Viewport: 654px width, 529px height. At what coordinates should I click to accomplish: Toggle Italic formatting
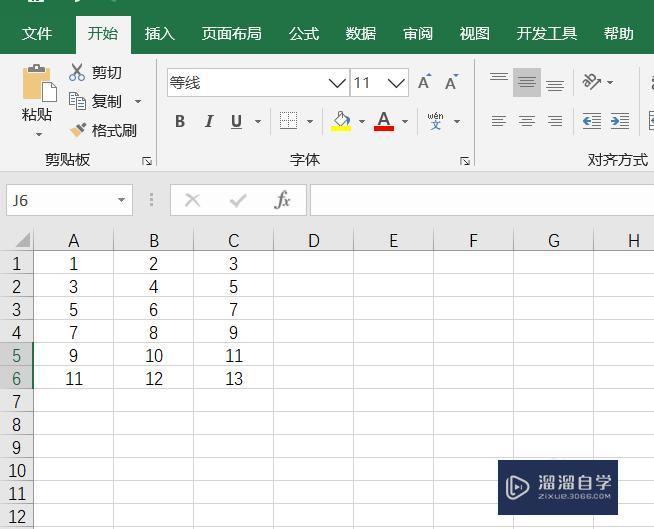click(209, 121)
